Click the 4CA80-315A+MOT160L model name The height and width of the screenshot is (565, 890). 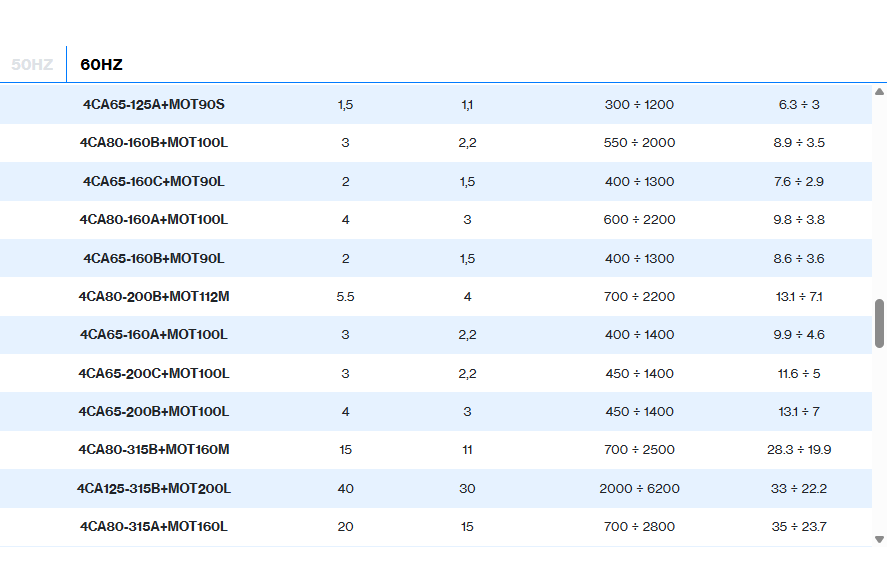pyautogui.click(x=154, y=527)
